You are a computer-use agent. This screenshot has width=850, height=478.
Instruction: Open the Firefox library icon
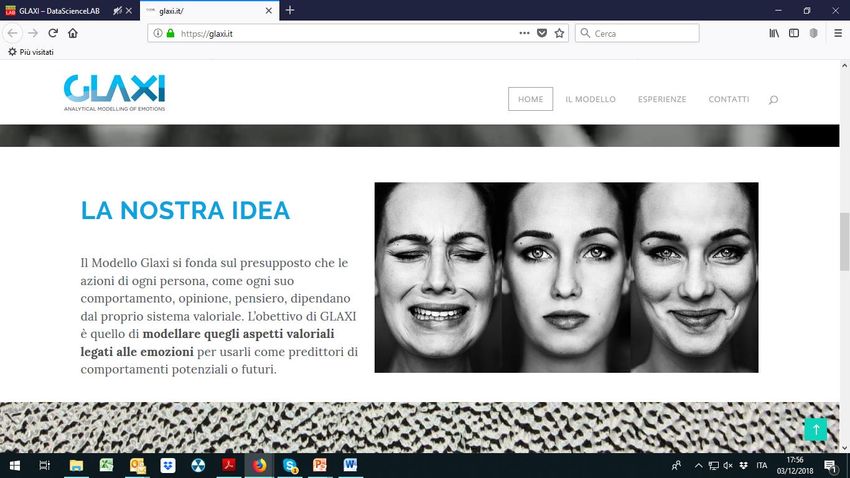tap(774, 33)
